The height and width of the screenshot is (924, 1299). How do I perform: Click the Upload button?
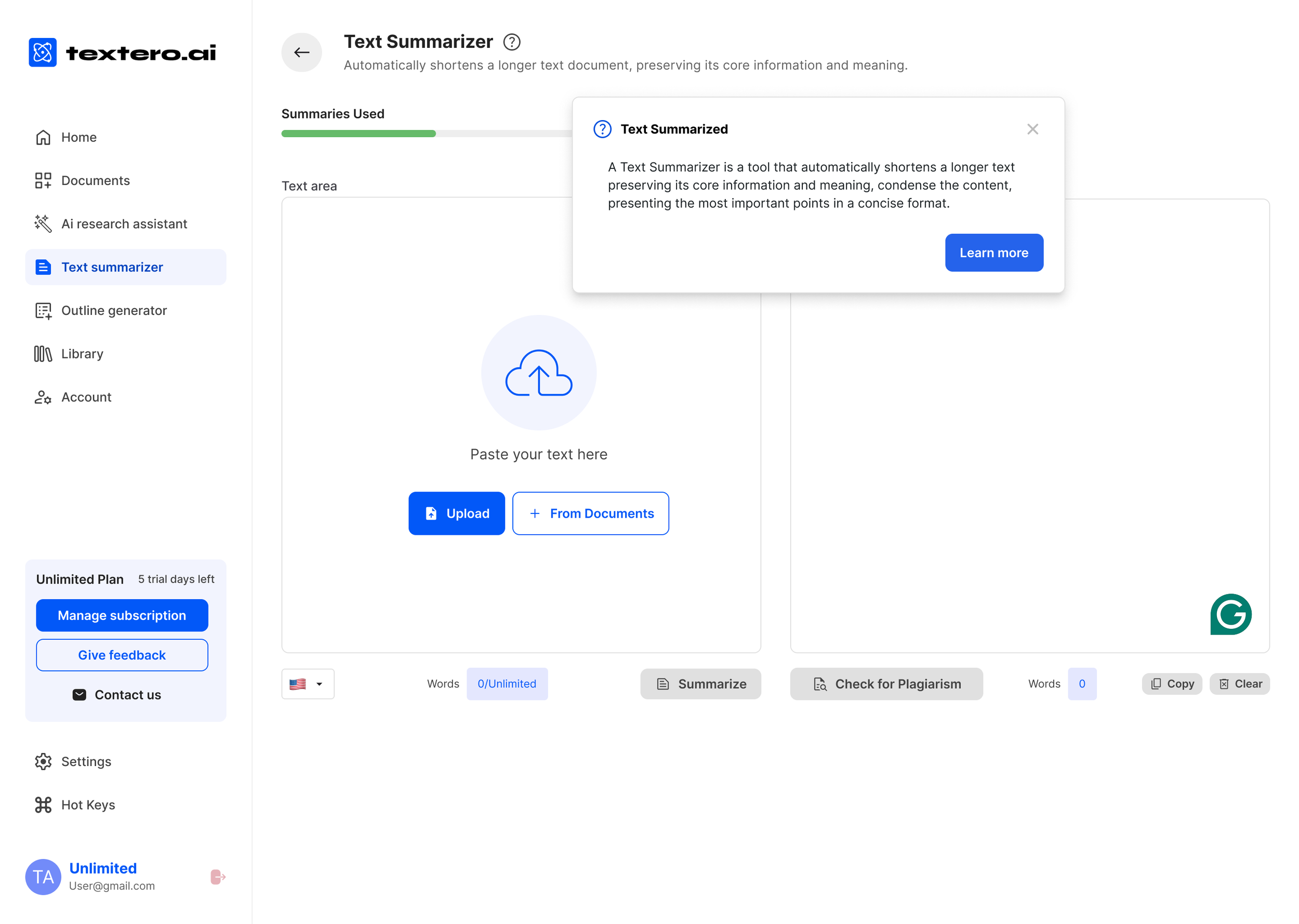click(x=456, y=513)
